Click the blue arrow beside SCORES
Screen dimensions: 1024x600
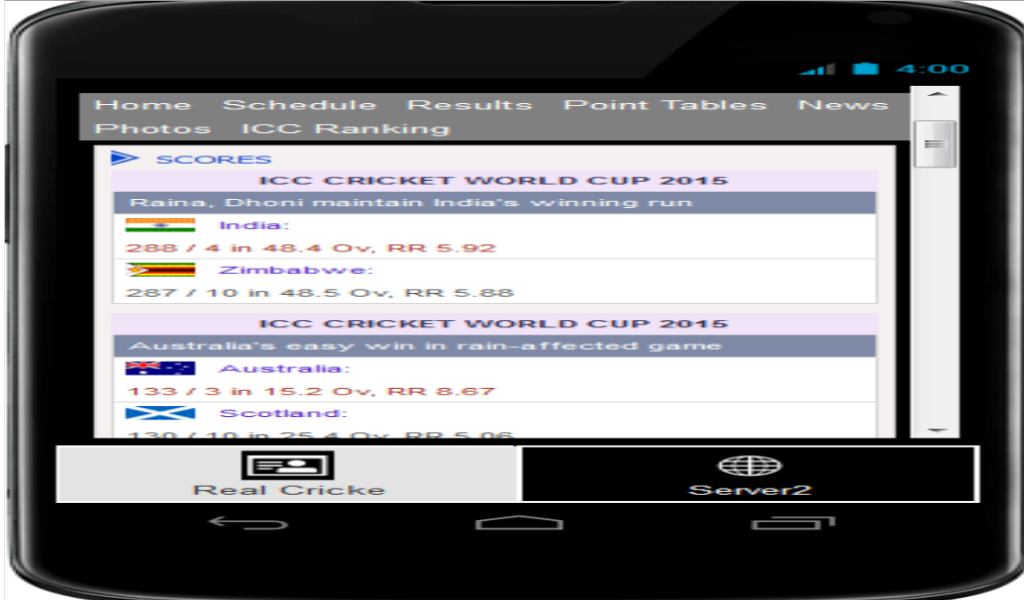coord(124,158)
